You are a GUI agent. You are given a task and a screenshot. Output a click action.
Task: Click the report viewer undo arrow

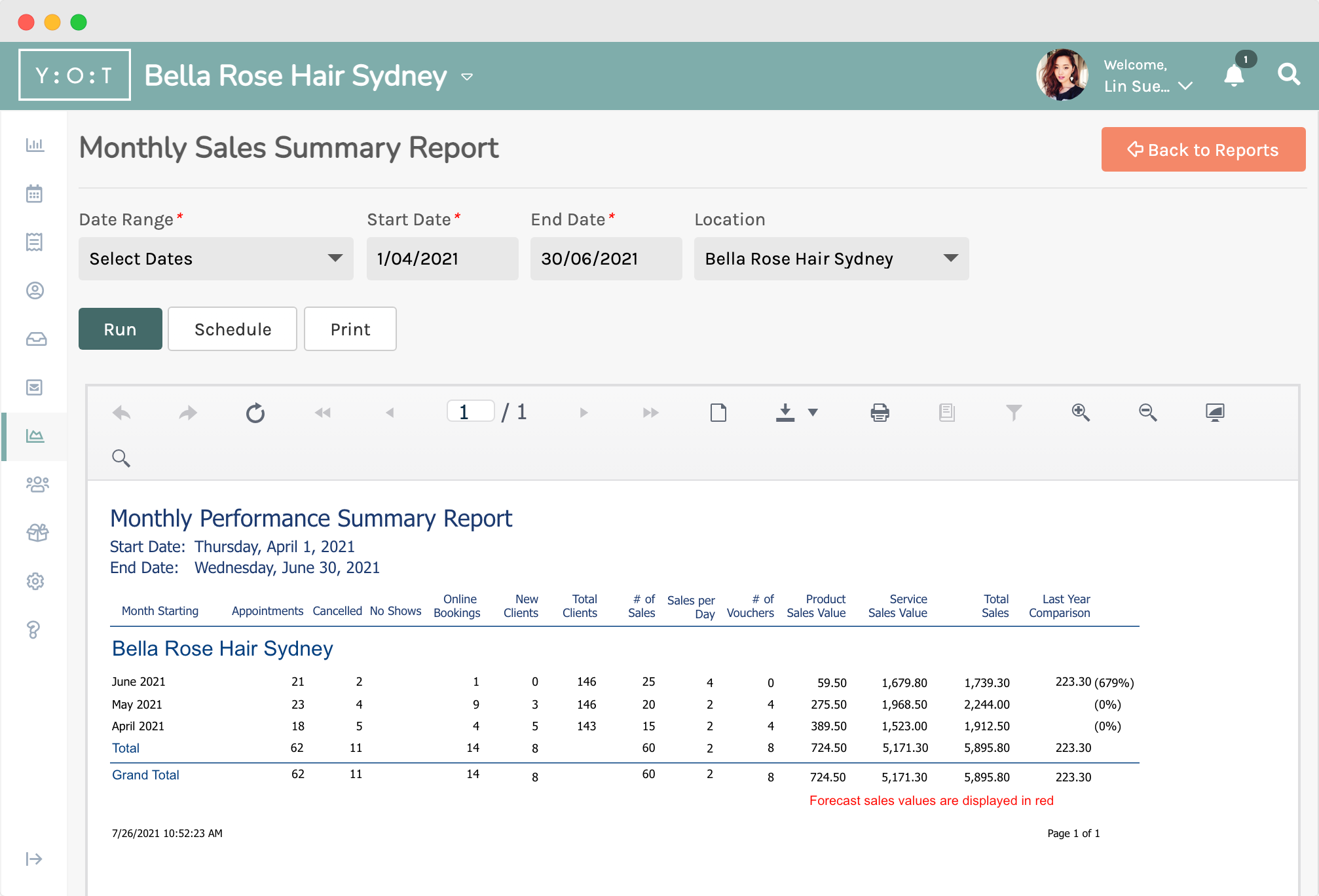(122, 413)
